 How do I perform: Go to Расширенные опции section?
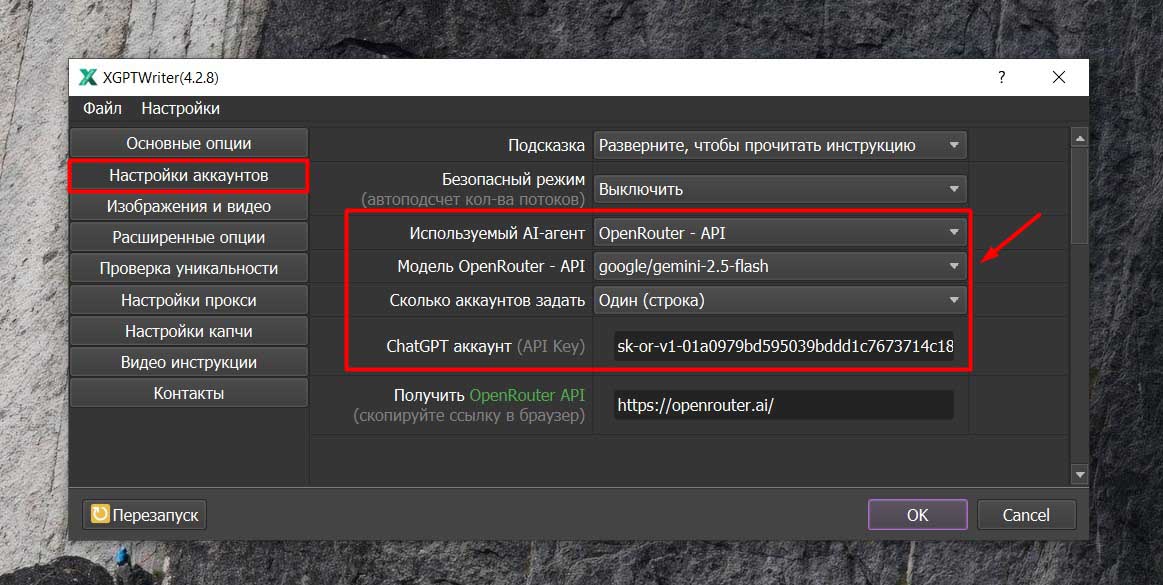tap(188, 237)
